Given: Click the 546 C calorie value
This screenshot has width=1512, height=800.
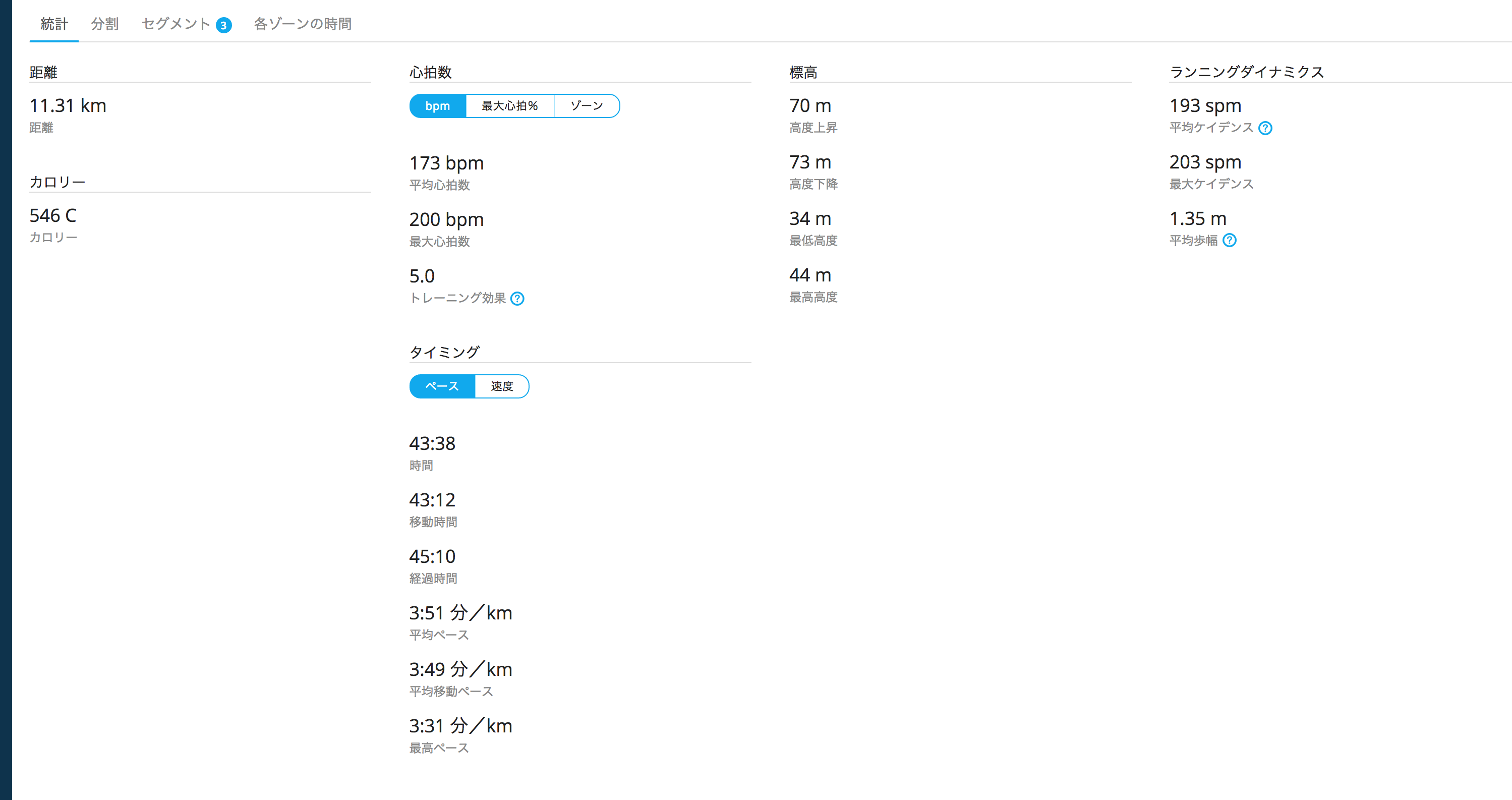Looking at the screenshot, I should point(53,215).
